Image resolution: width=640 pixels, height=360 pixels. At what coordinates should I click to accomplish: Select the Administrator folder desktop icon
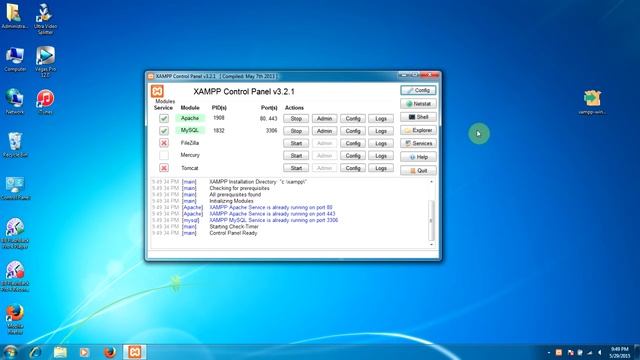coord(15,17)
